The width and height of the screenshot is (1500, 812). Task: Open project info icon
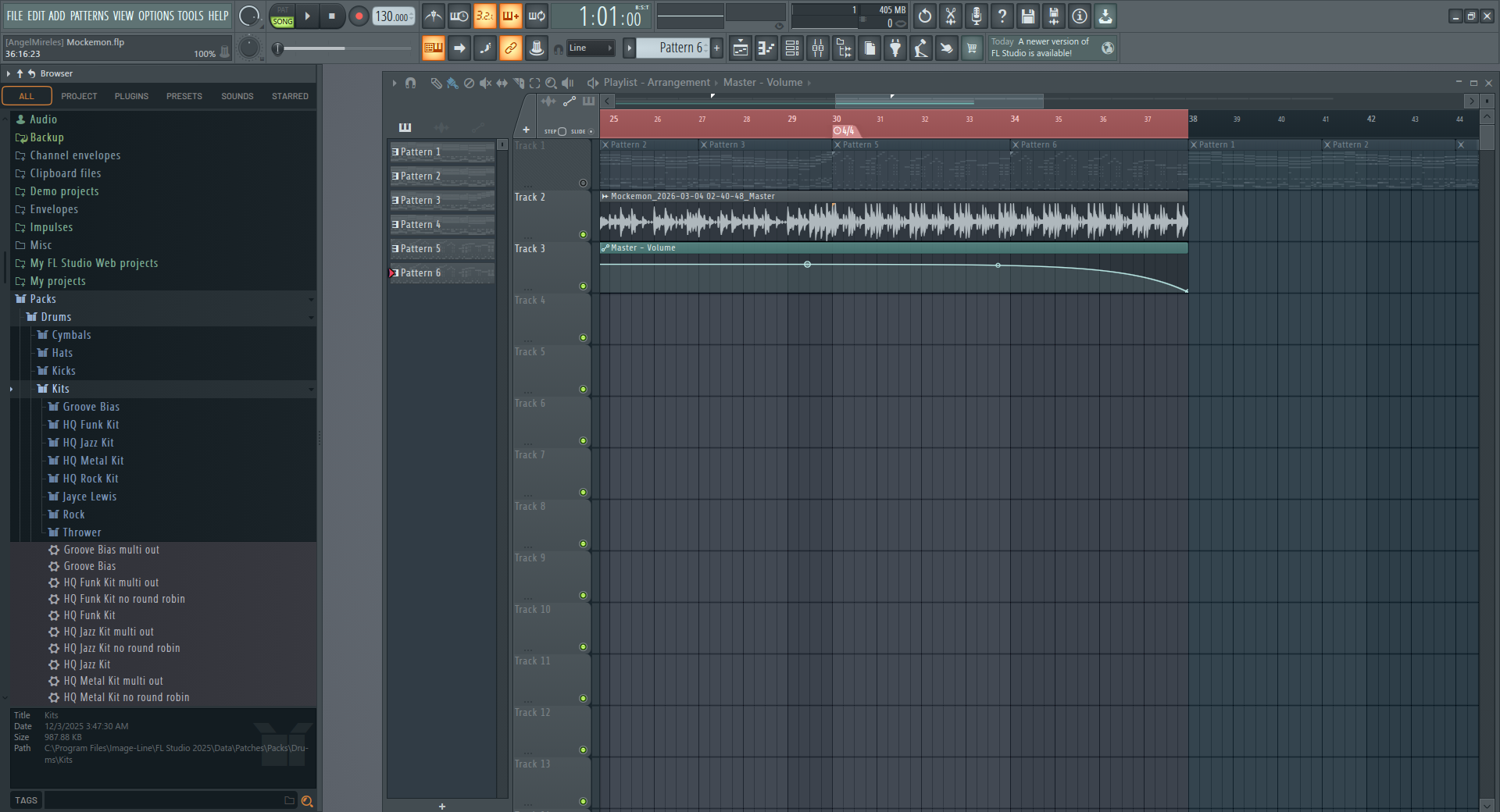pyautogui.click(x=1080, y=16)
